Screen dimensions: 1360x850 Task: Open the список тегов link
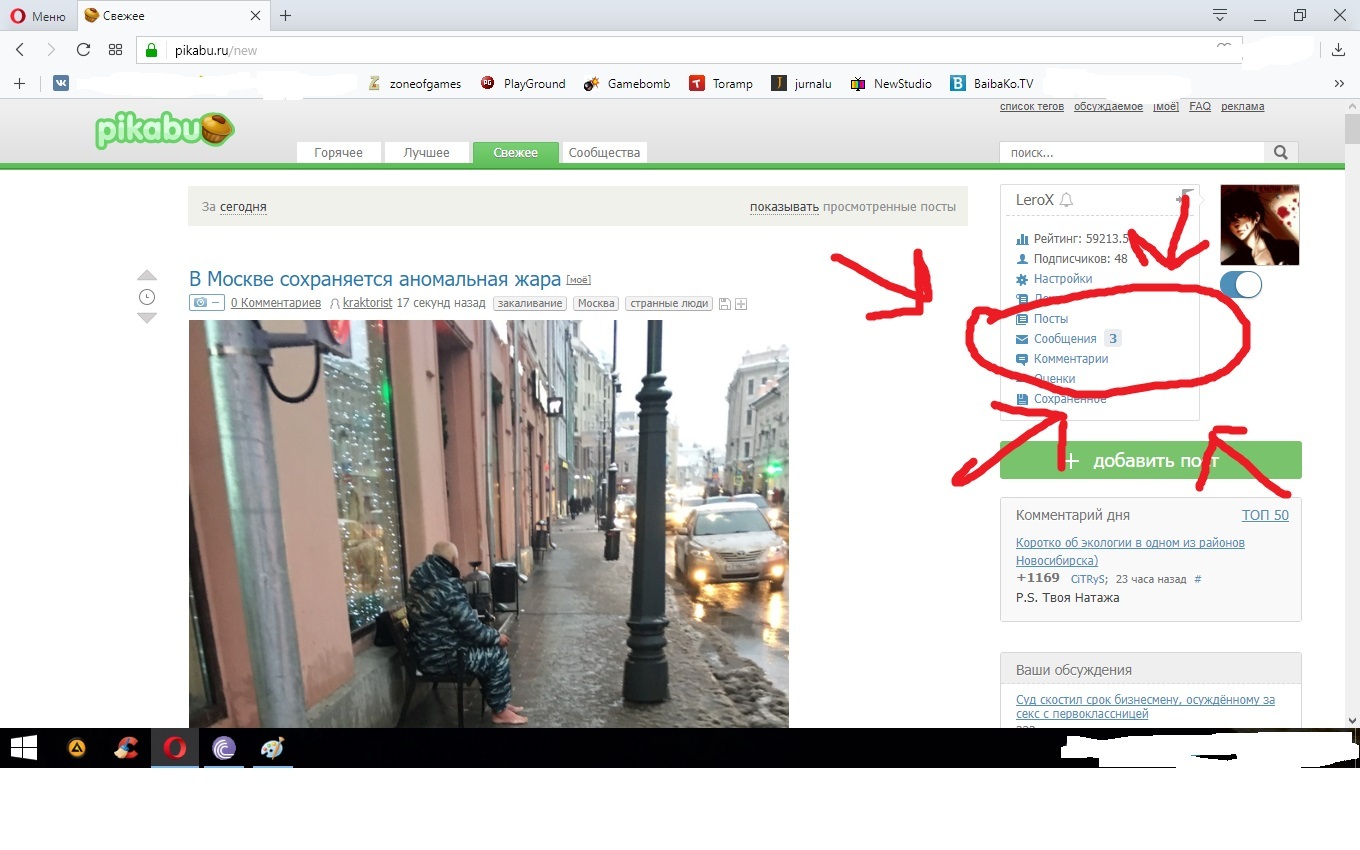[x=1032, y=107]
